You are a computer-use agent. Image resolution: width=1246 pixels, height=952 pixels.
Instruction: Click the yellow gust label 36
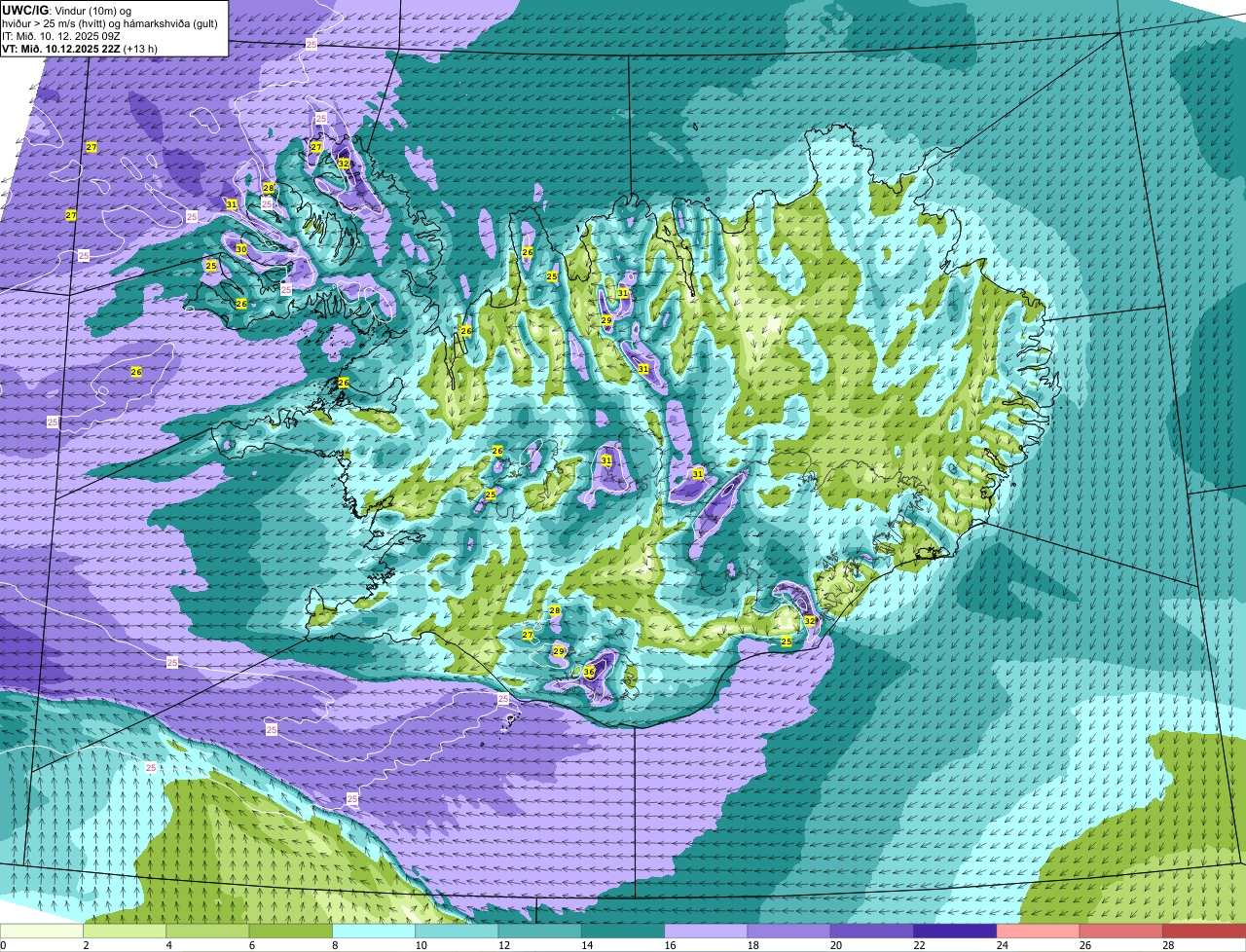(x=589, y=672)
